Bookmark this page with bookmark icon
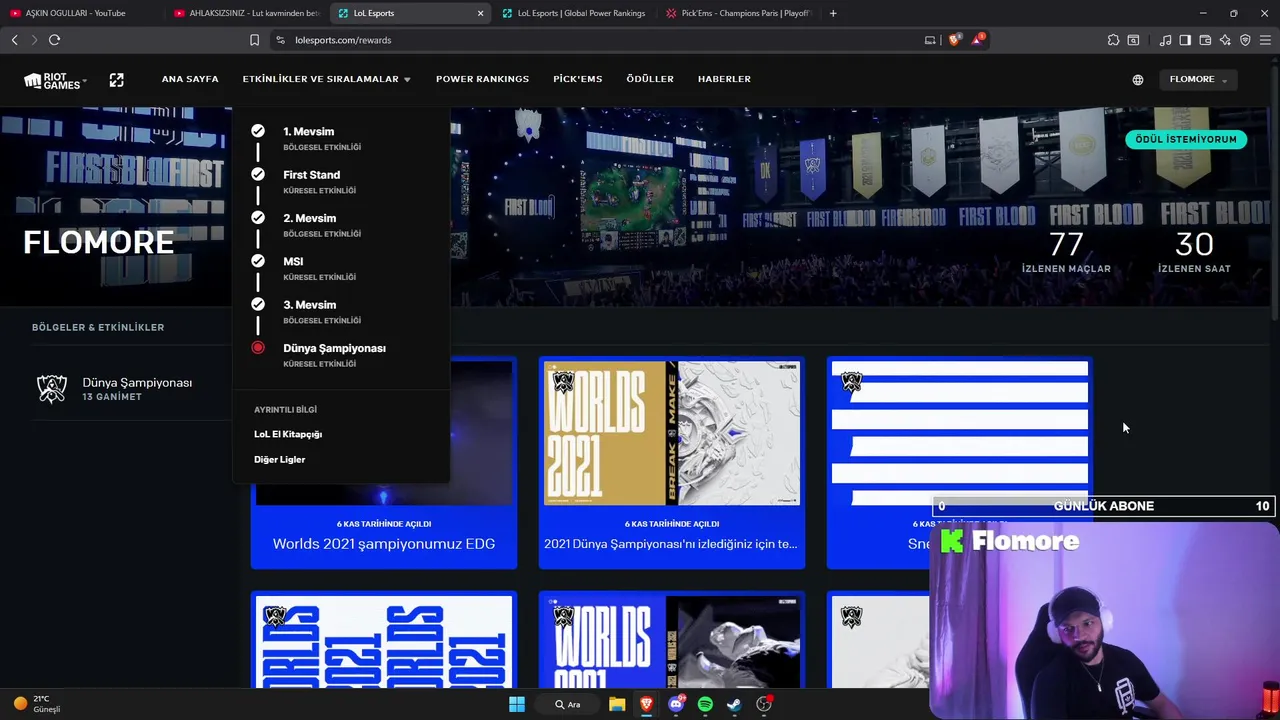The width and height of the screenshot is (1280, 720). click(x=254, y=40)
